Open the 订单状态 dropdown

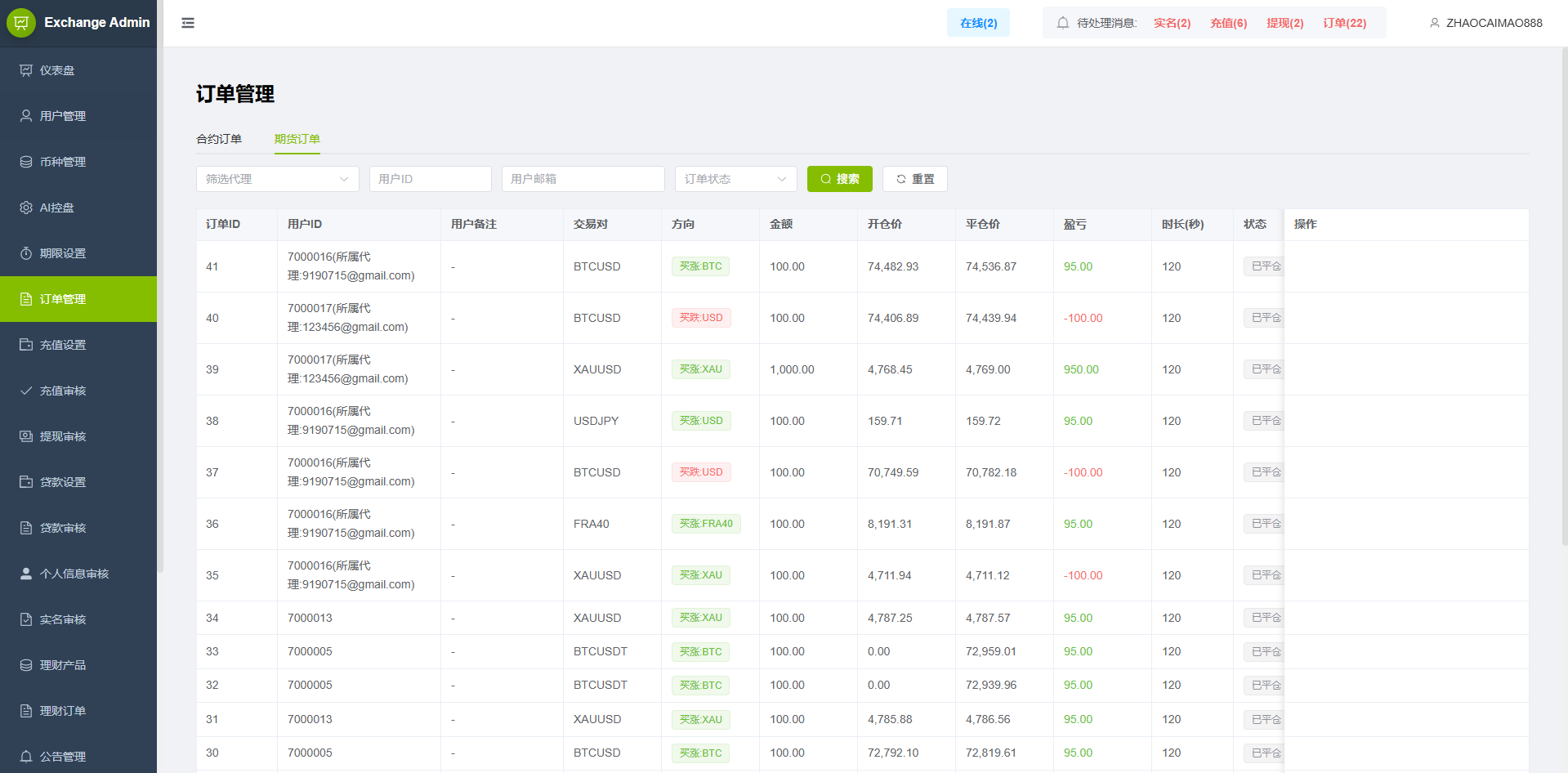point(736,179)
